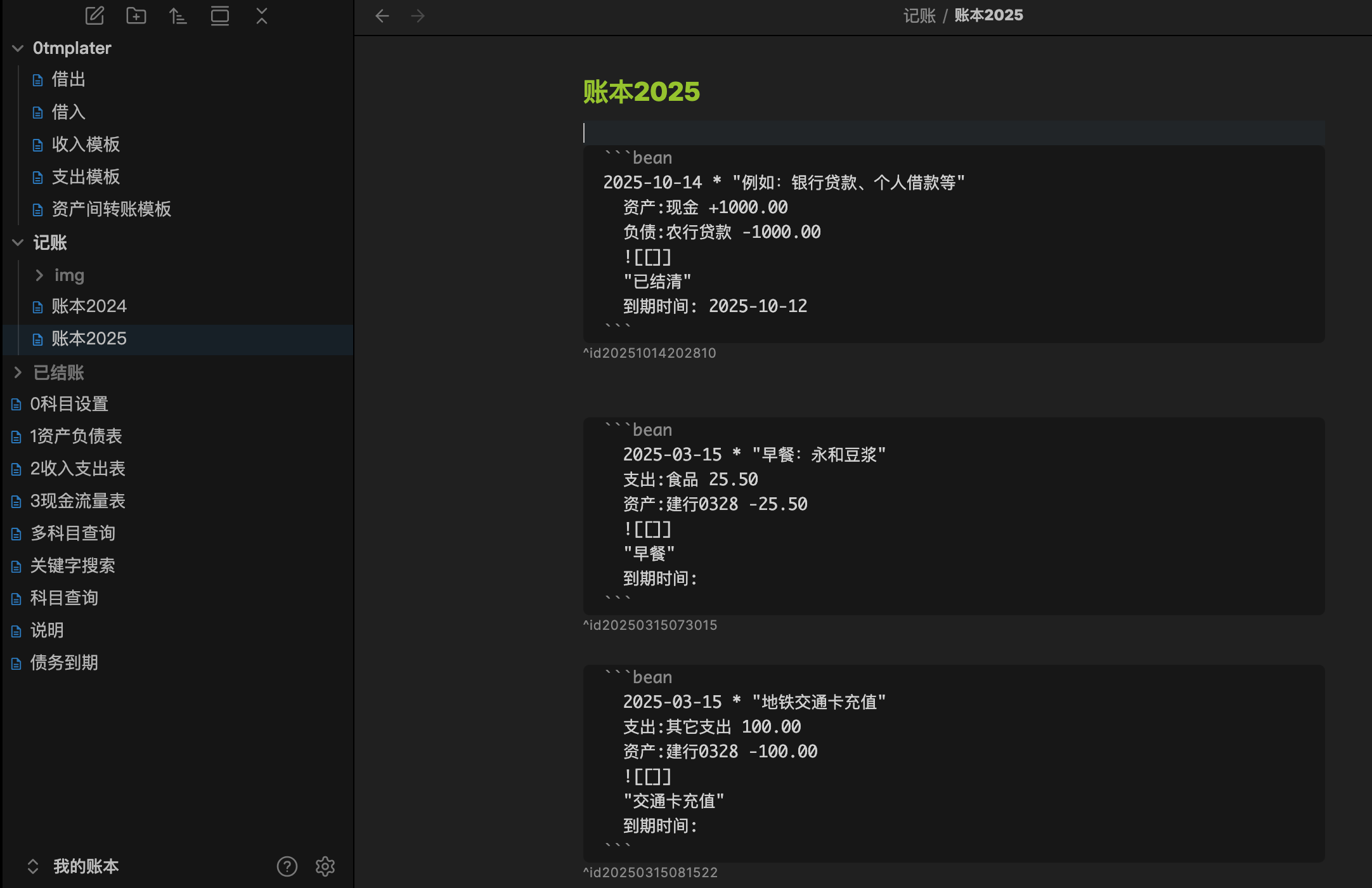Navigate forward with the right arrow
Screen dimensions: 1372x888
(417, 16)
